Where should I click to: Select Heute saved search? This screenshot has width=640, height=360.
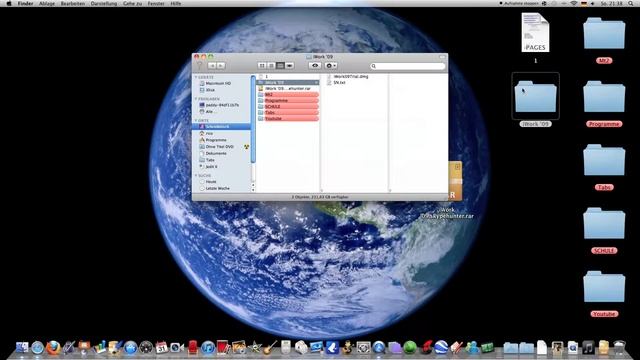(x=208, y=182)
